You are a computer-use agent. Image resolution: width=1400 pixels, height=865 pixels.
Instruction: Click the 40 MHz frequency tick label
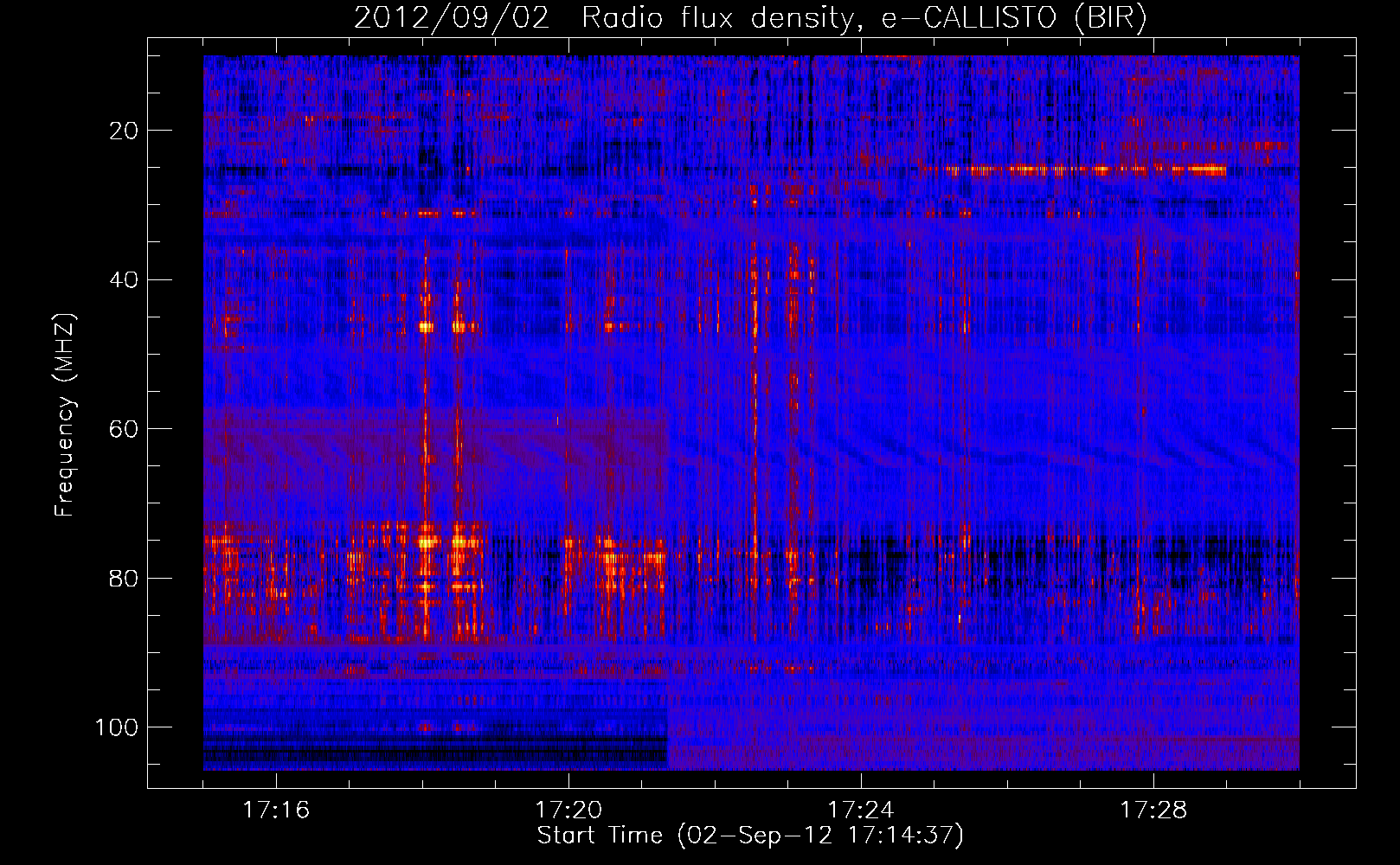tap(125, 280)
